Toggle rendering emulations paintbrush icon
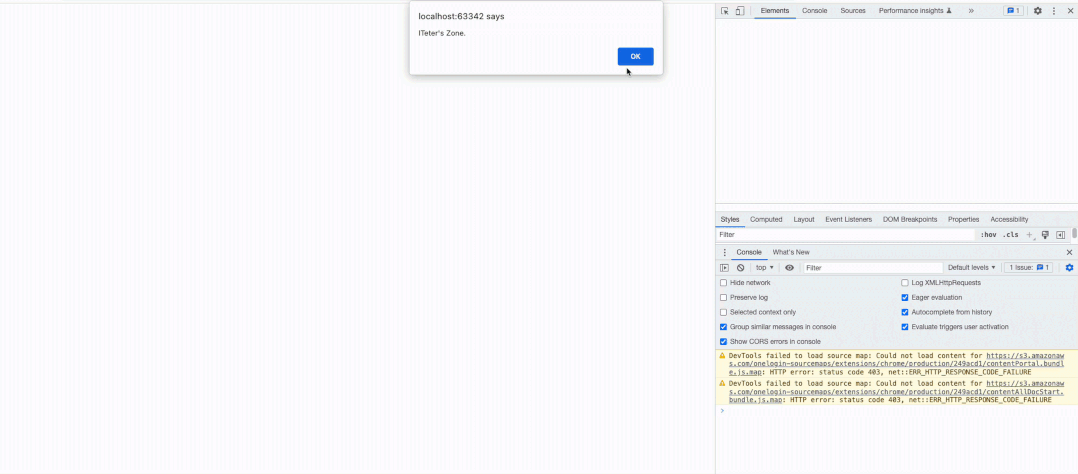 click(x=1045, y=235)
